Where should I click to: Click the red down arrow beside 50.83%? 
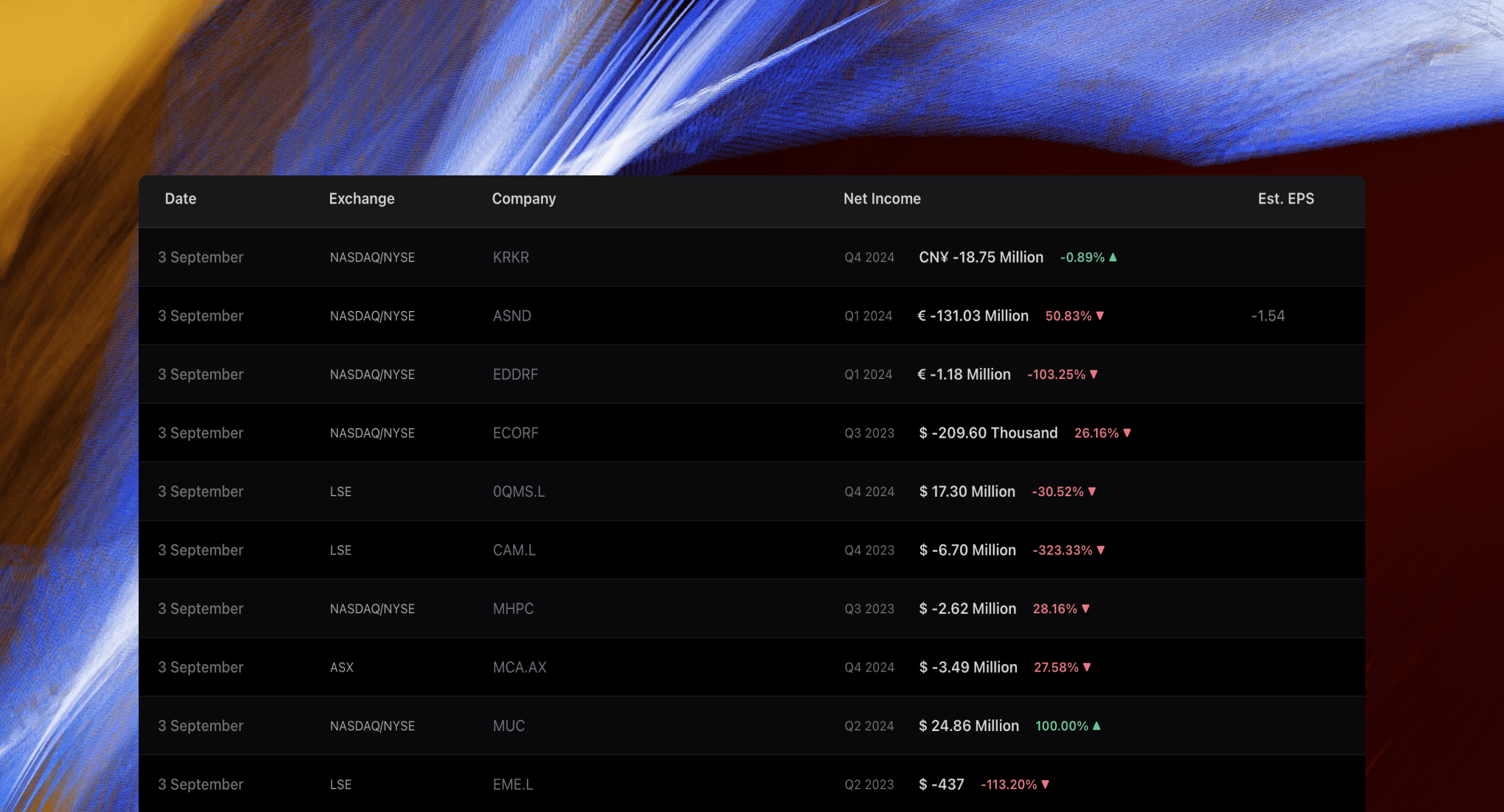coord(1100,316)
